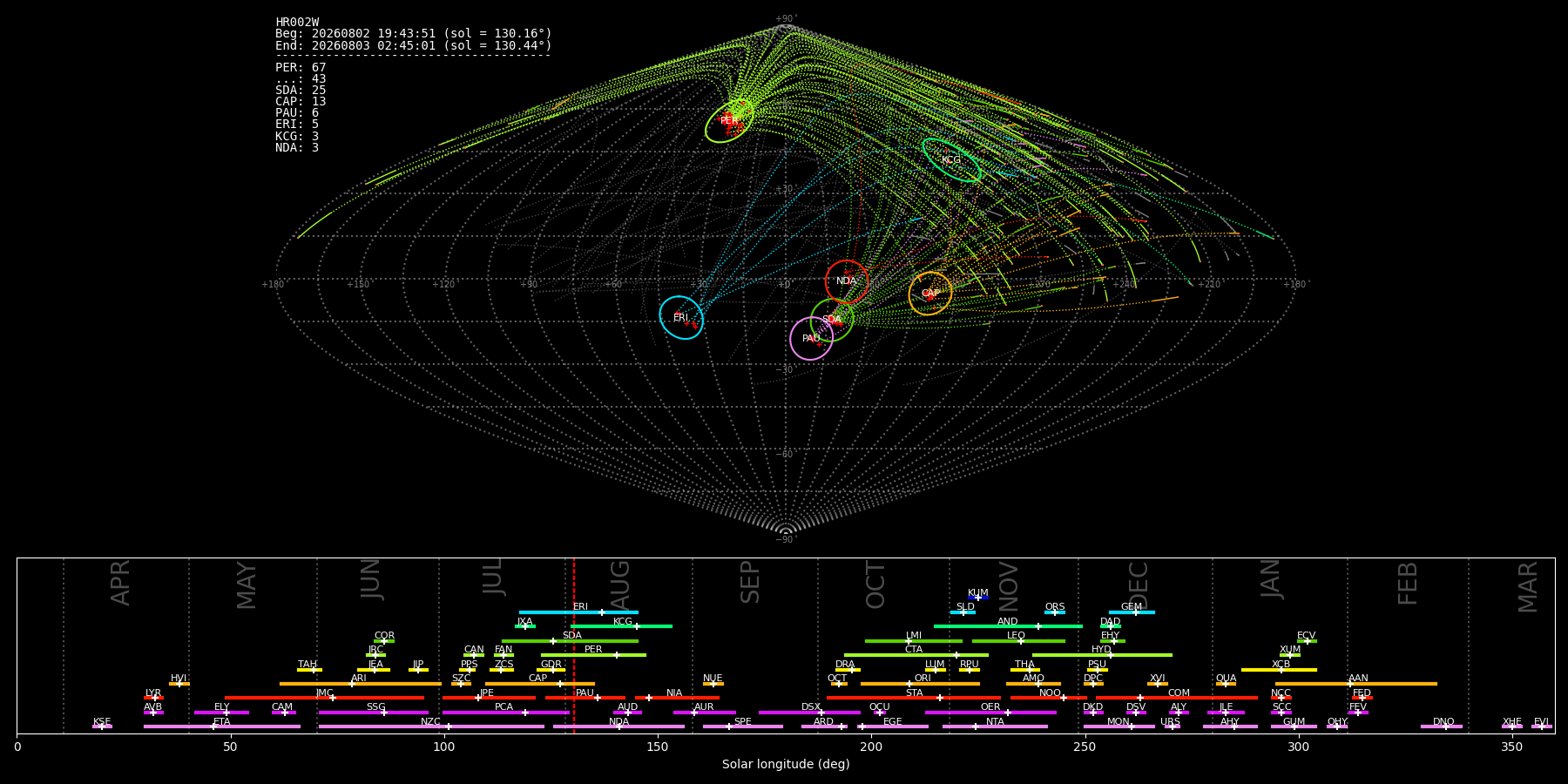The image size is (1568, 784).
Task: Click the HR002W station title text
Action: 297,23
